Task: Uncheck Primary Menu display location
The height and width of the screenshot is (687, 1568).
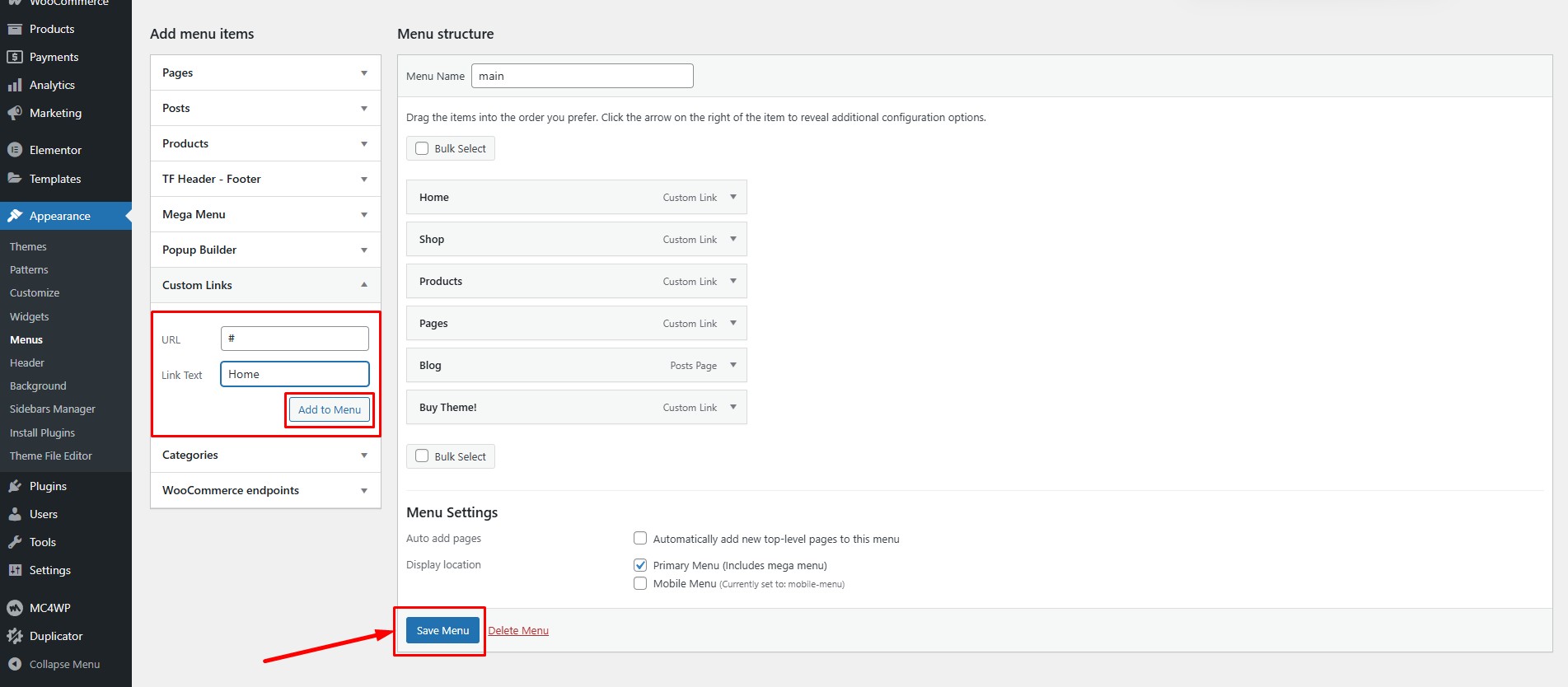Action: [640, 565]
